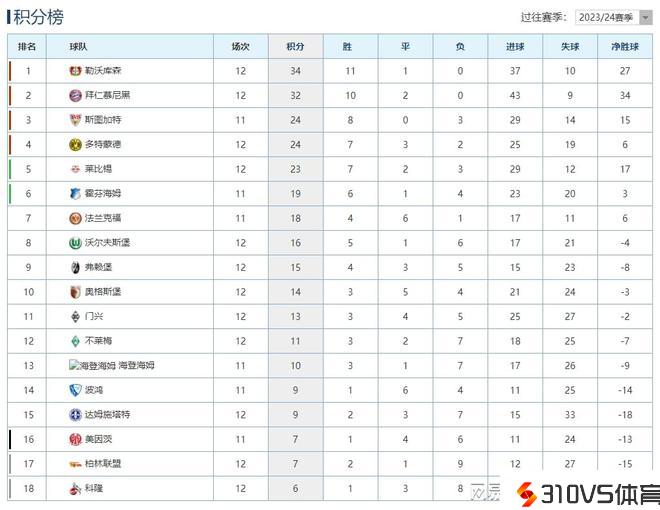Click the Borussia Dortmund crest icon
The height and width of the screenshot is (510, 660).
pos(75,144)
